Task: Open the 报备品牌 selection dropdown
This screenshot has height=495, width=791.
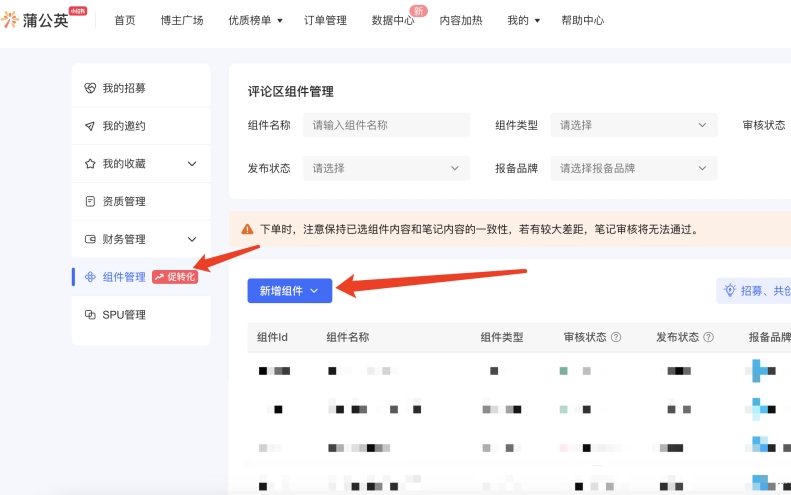Action: pos(633,168)
